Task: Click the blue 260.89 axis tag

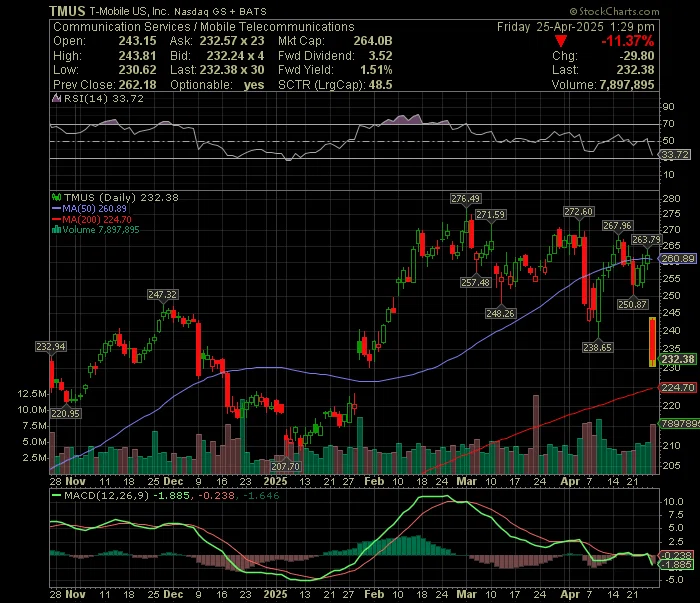Action: click(679, 258)
